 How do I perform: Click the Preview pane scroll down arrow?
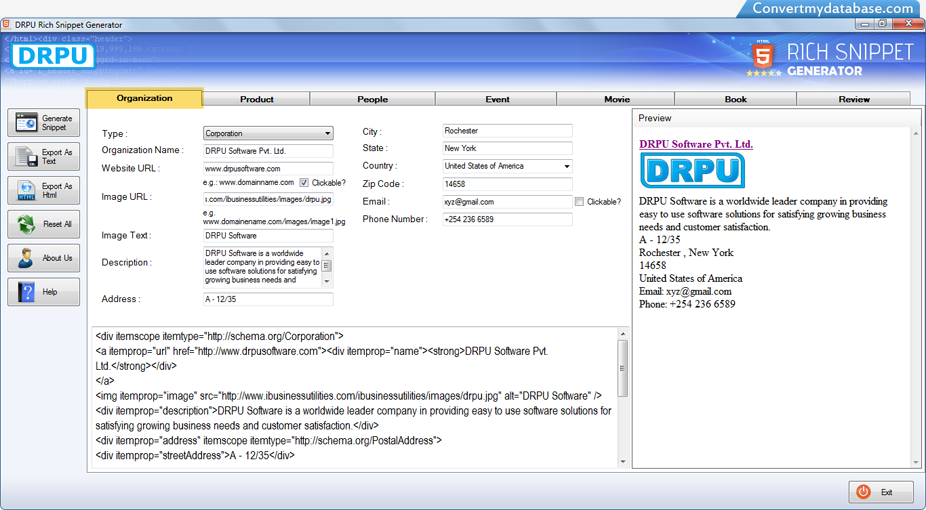(916, 463)
